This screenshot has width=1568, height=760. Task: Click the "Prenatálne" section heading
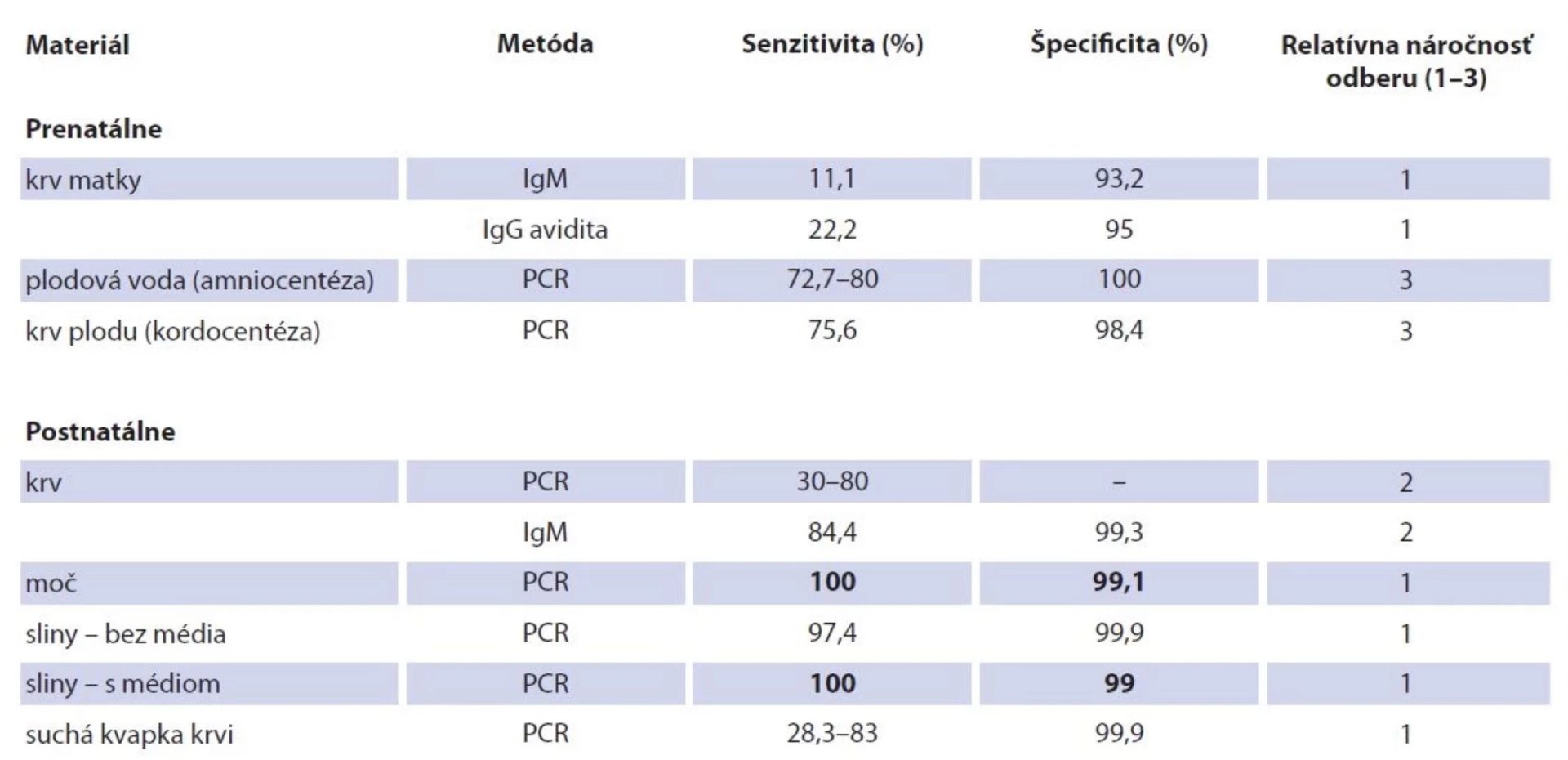click(x=94, y=129)
